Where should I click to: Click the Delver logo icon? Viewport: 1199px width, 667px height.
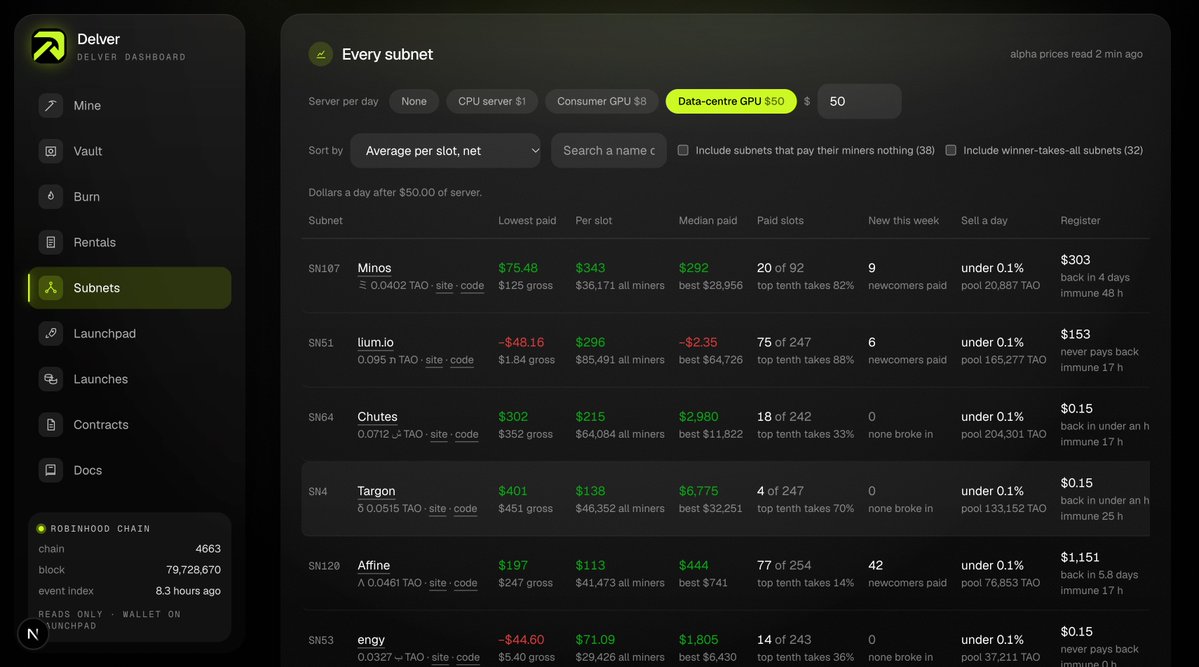pos(49,46)
